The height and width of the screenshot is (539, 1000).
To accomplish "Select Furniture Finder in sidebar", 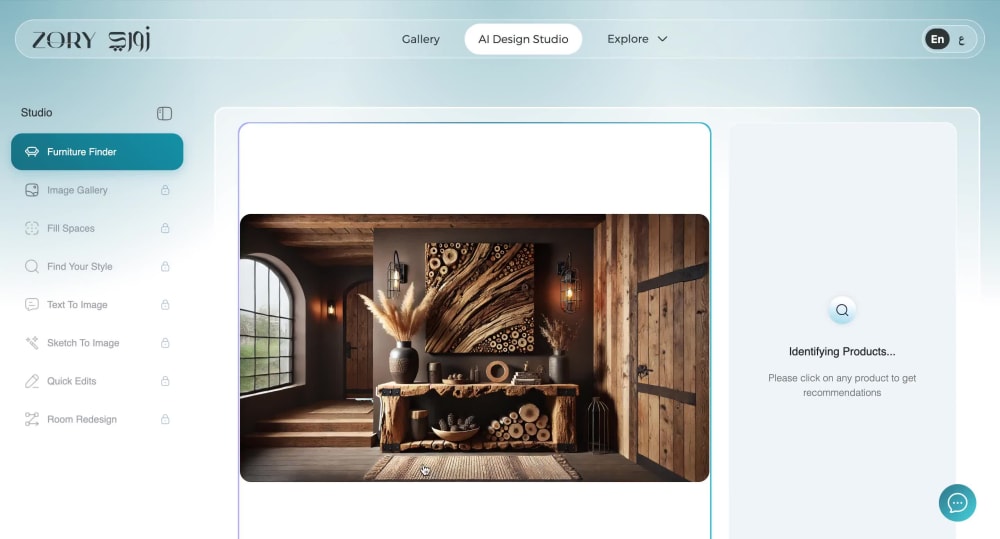I will (97, 152).
